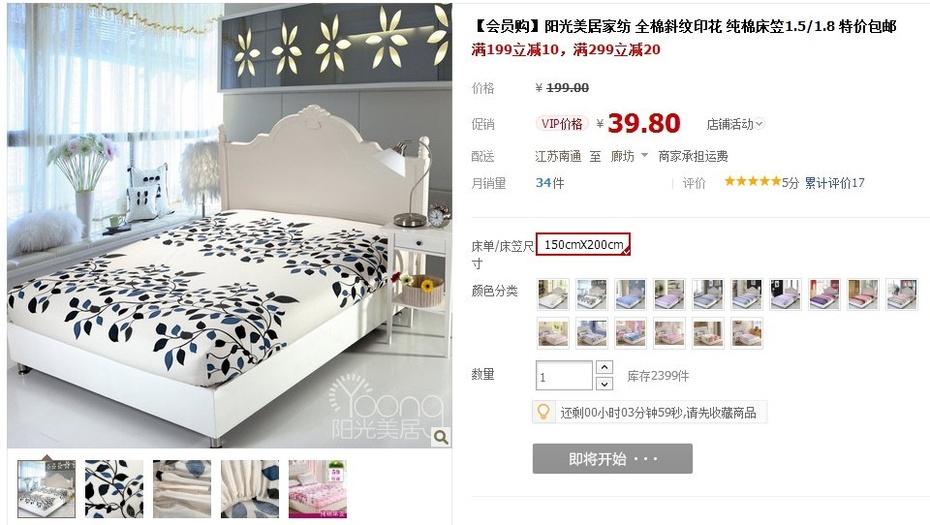Choose the last color option in first row

902,294
